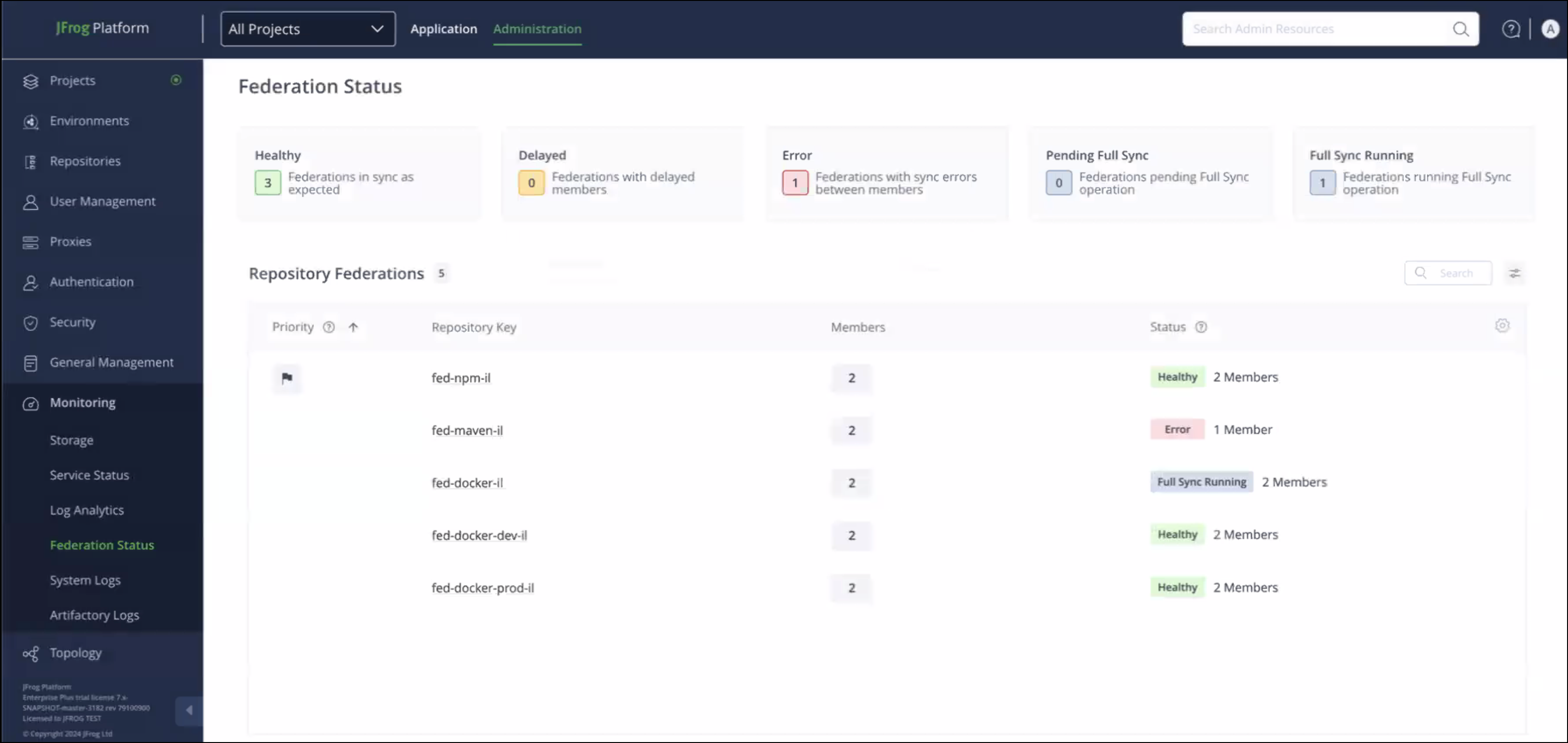The width and height of the screenshot is (1568, 743).
Task: Expand the Monitoring section in sidebar
Action: (83, 402)
